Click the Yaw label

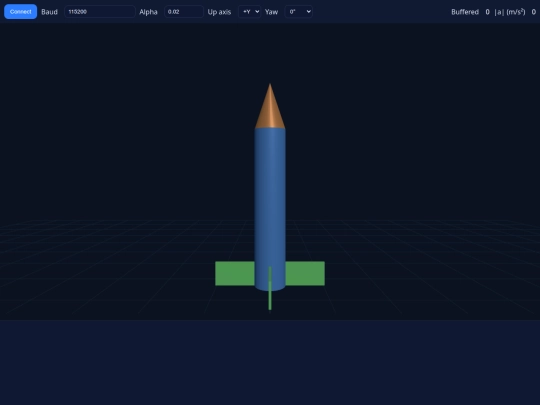pos(271,12)
